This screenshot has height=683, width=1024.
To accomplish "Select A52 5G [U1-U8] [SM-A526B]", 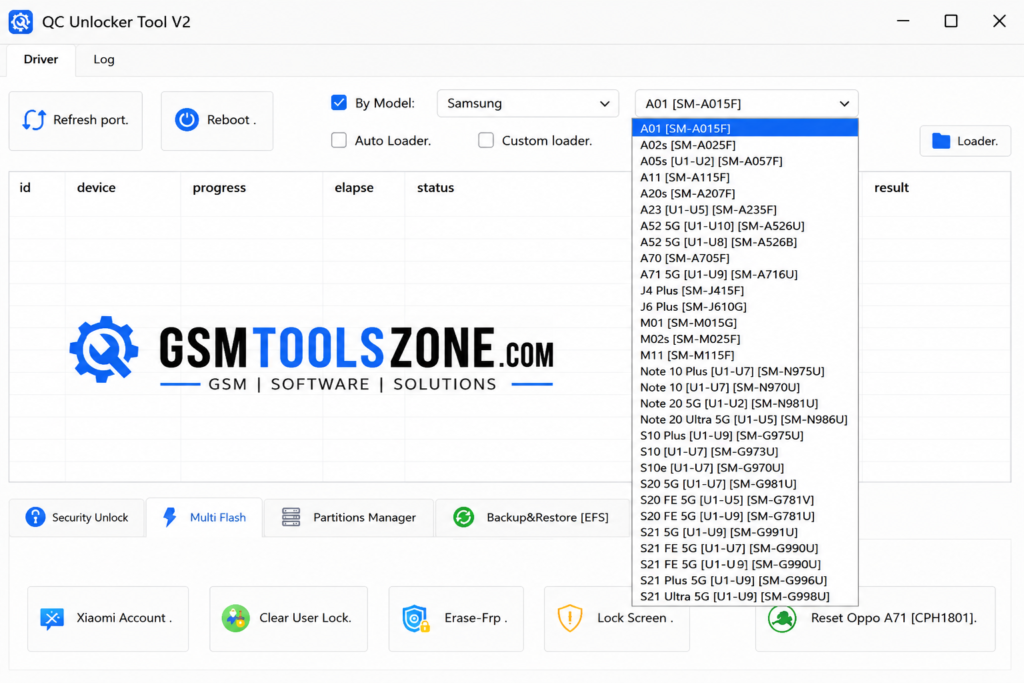I will (745, 242).
